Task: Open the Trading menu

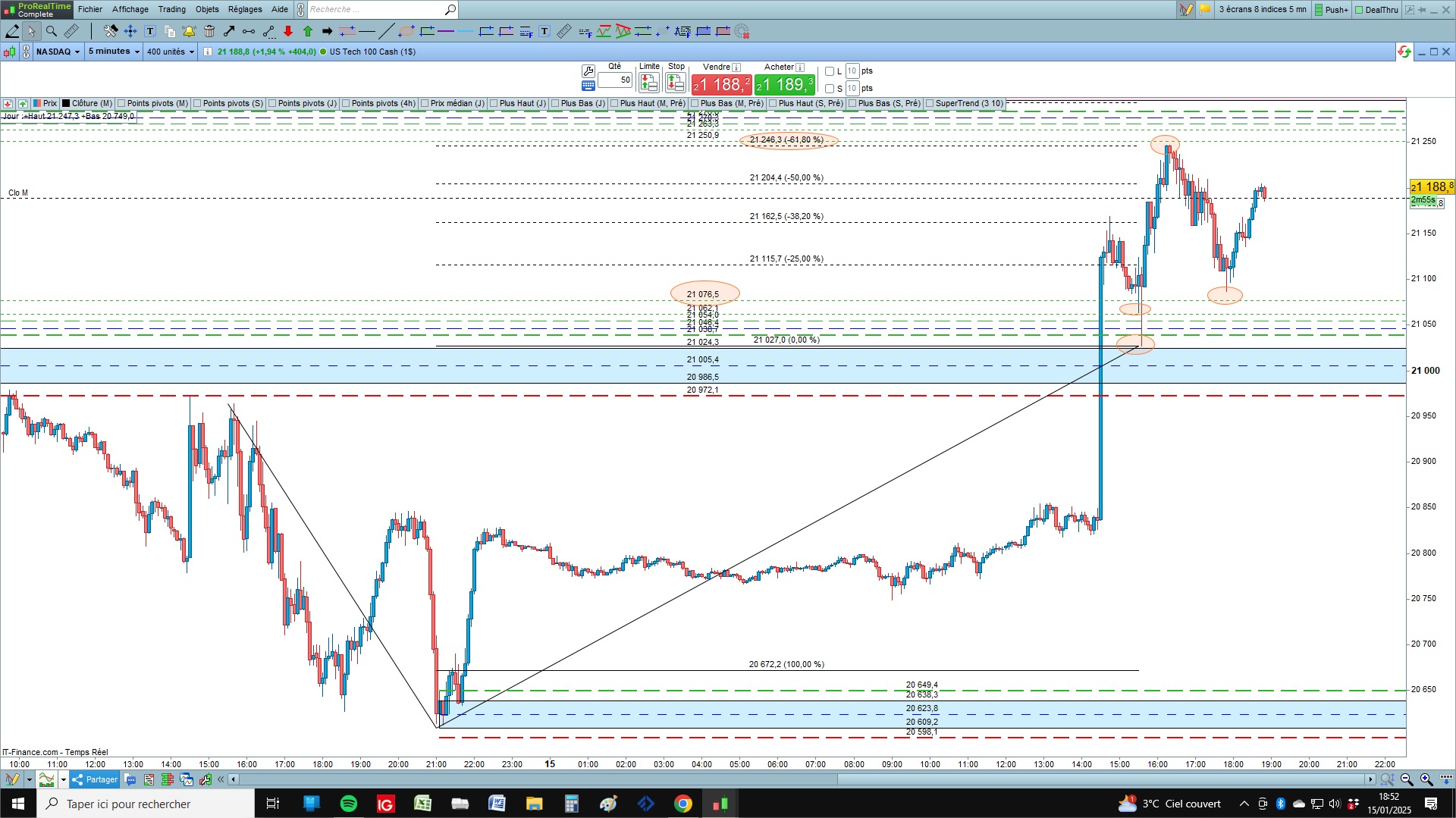Action: coord(171,9)
